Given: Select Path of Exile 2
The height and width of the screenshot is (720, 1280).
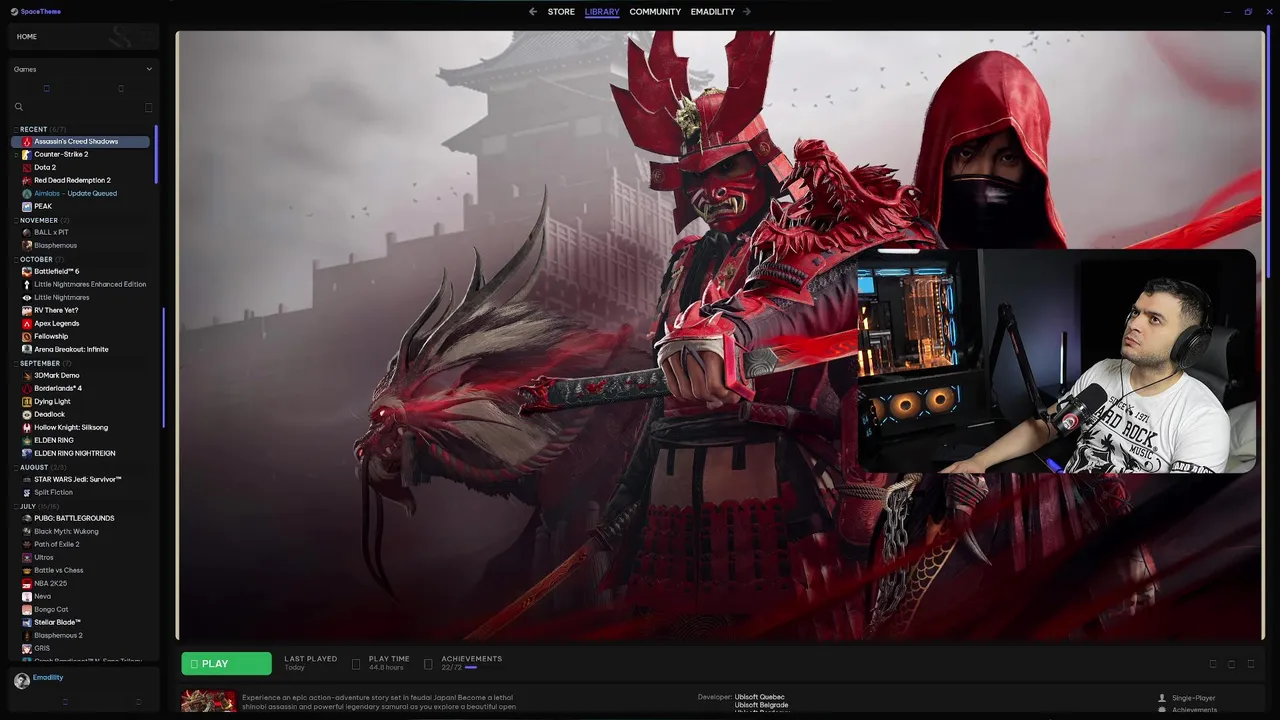Looking at the screenshot, I should pos(57,545).
